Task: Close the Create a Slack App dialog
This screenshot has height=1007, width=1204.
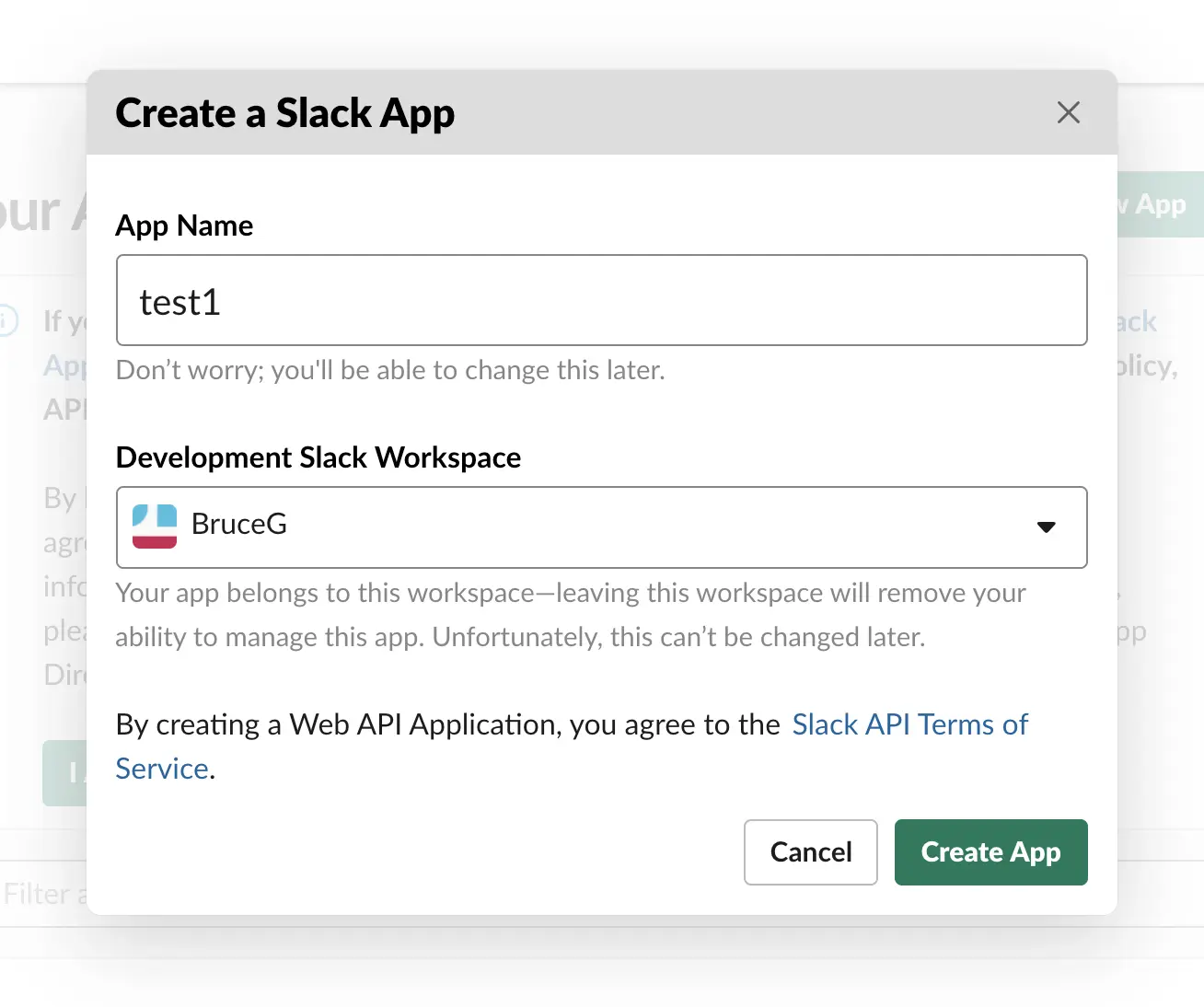Action: [x=1068, y=112]
